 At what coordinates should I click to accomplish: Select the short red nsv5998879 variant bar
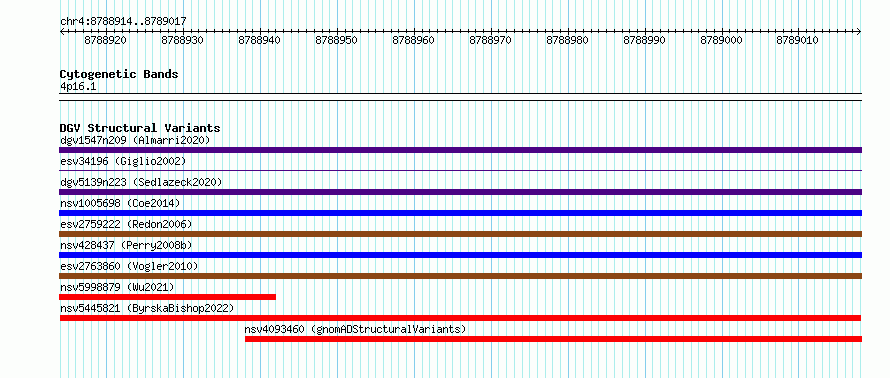[167, 297]
